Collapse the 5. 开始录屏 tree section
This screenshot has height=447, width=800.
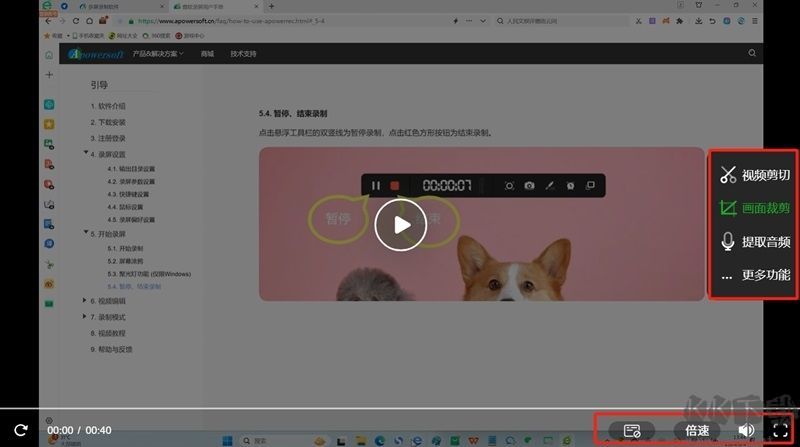point(86,232)
